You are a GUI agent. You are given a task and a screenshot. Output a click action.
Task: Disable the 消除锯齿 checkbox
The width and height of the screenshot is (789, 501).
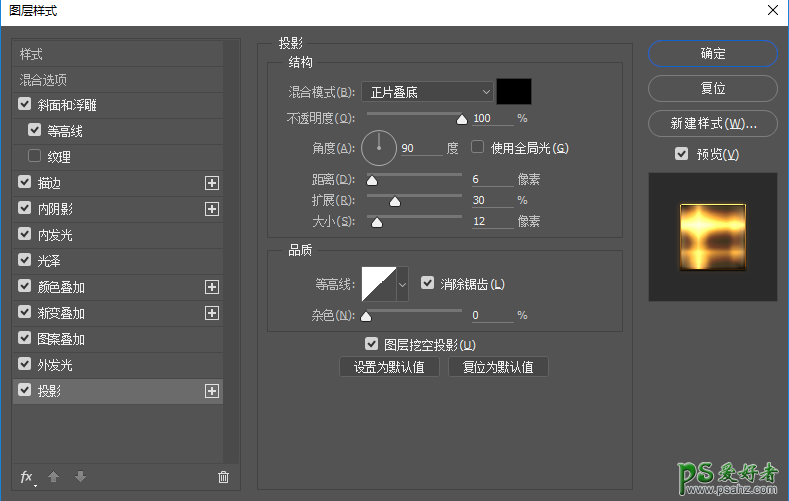[x=428, y=284]
